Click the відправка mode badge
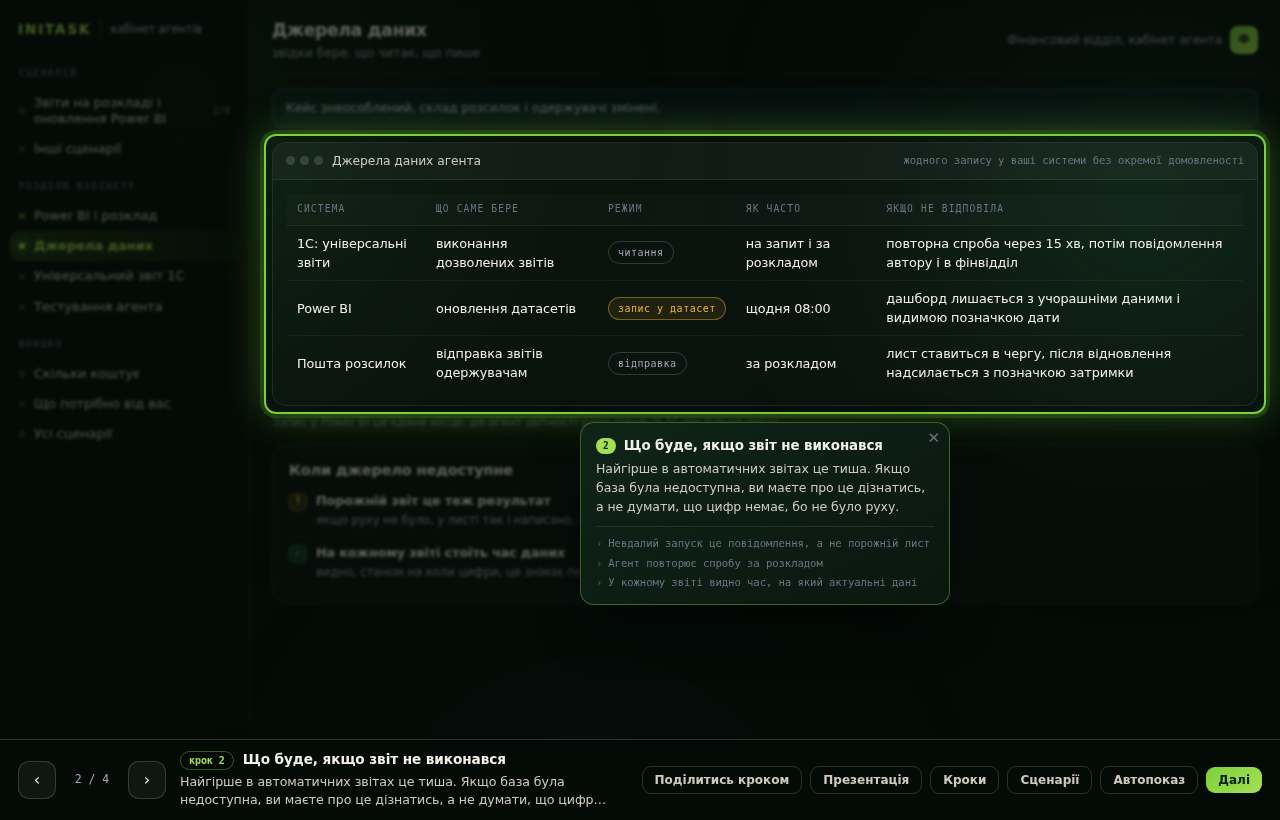Image resolution: width=1280 pixels, height=820 pixels. [x=647, y=363]
